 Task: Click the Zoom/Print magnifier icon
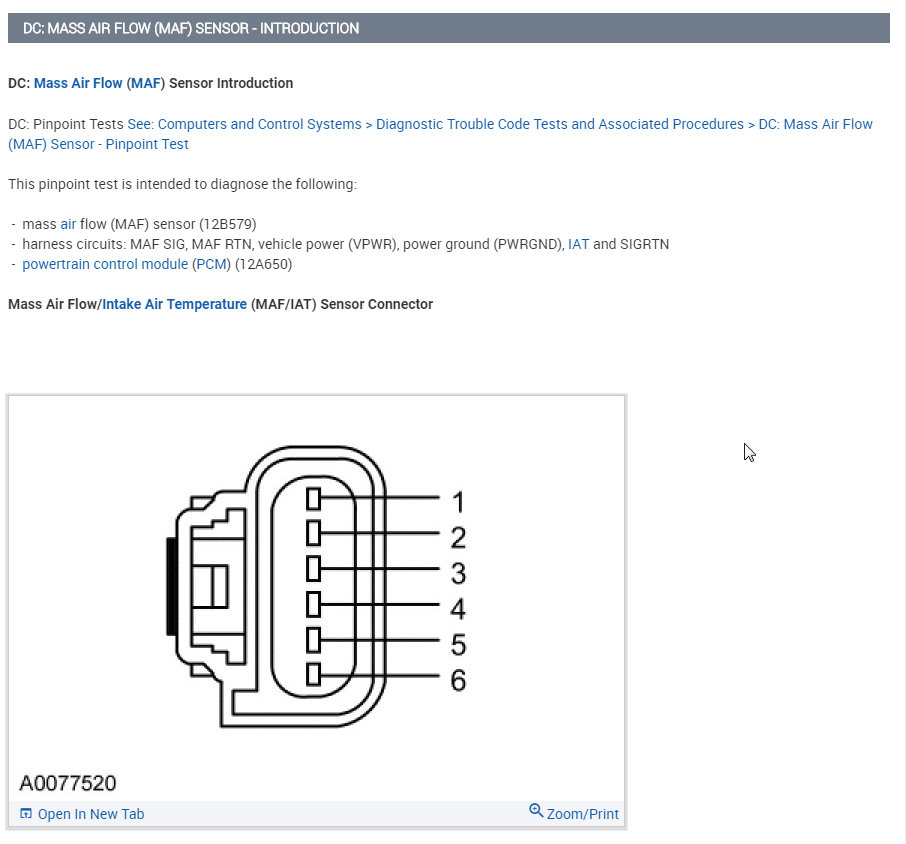click(x=536, y=811)
